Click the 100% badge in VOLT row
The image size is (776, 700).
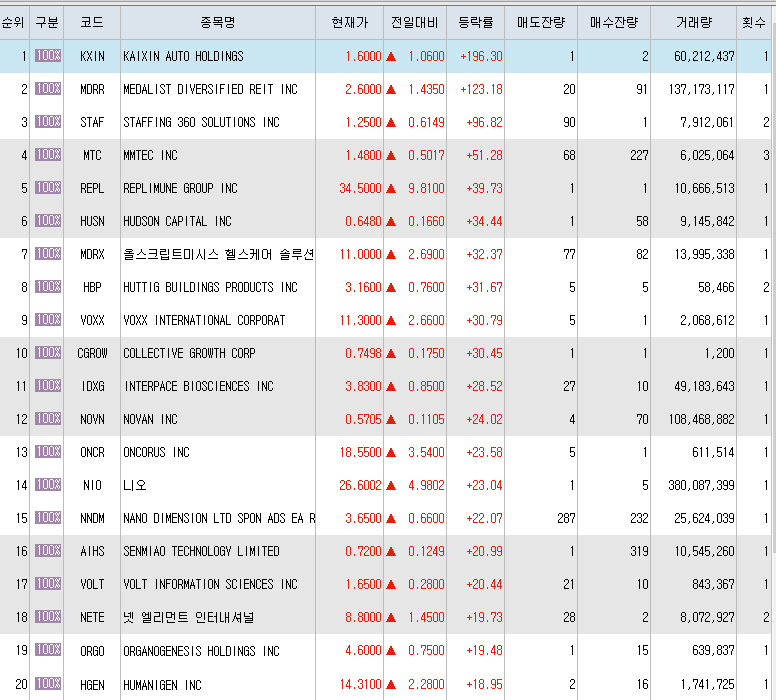(48, 584)
